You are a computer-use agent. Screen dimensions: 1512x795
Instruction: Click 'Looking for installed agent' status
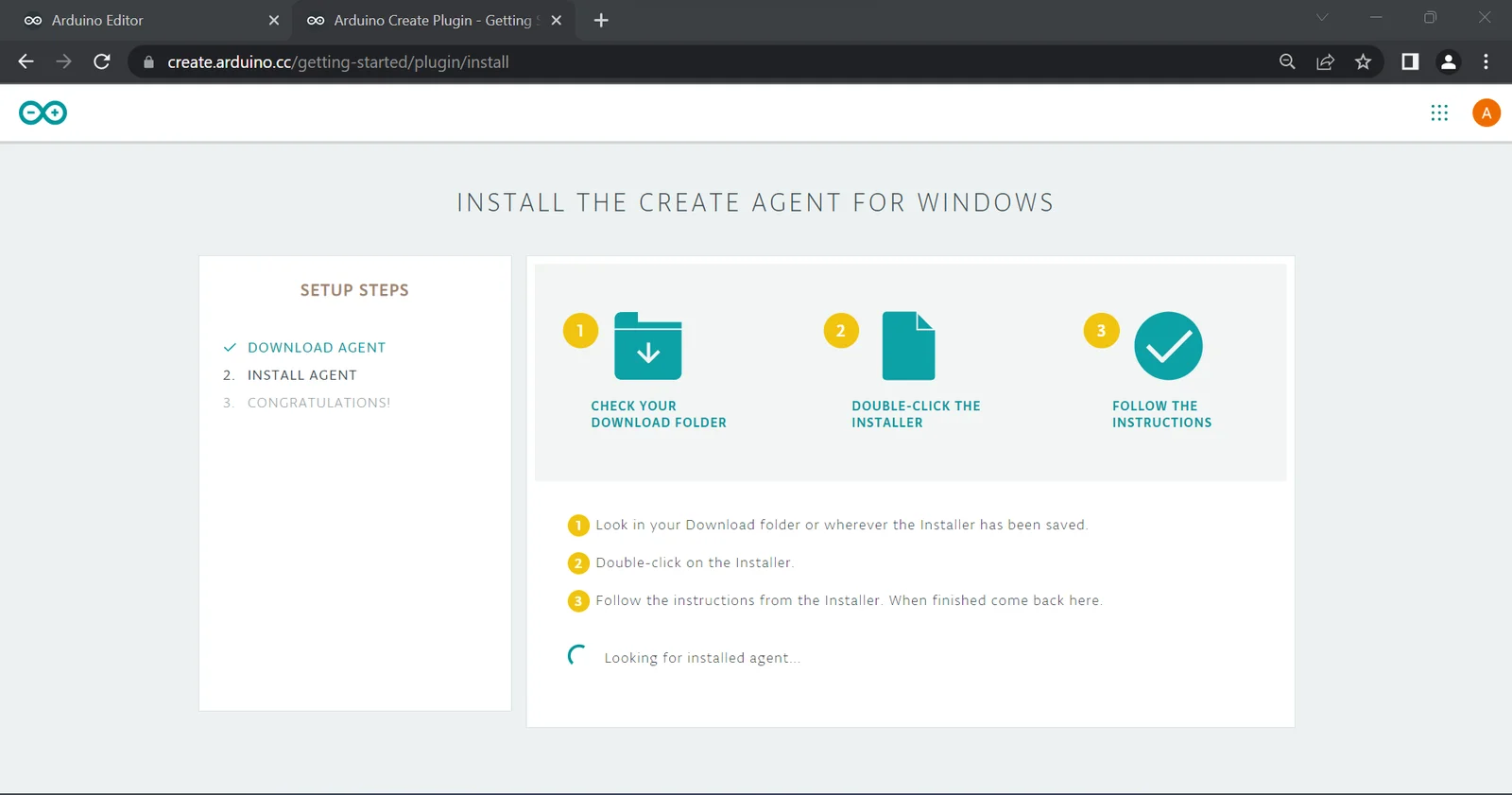point(701,658)
